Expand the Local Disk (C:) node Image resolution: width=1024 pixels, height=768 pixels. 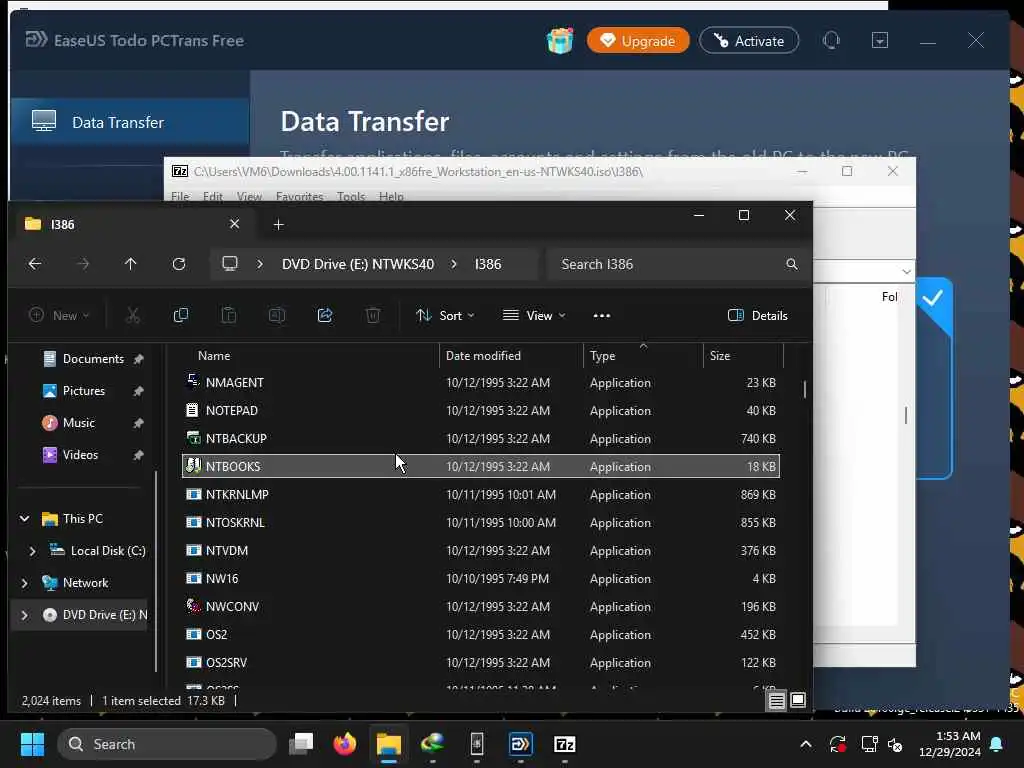[33, 551]
